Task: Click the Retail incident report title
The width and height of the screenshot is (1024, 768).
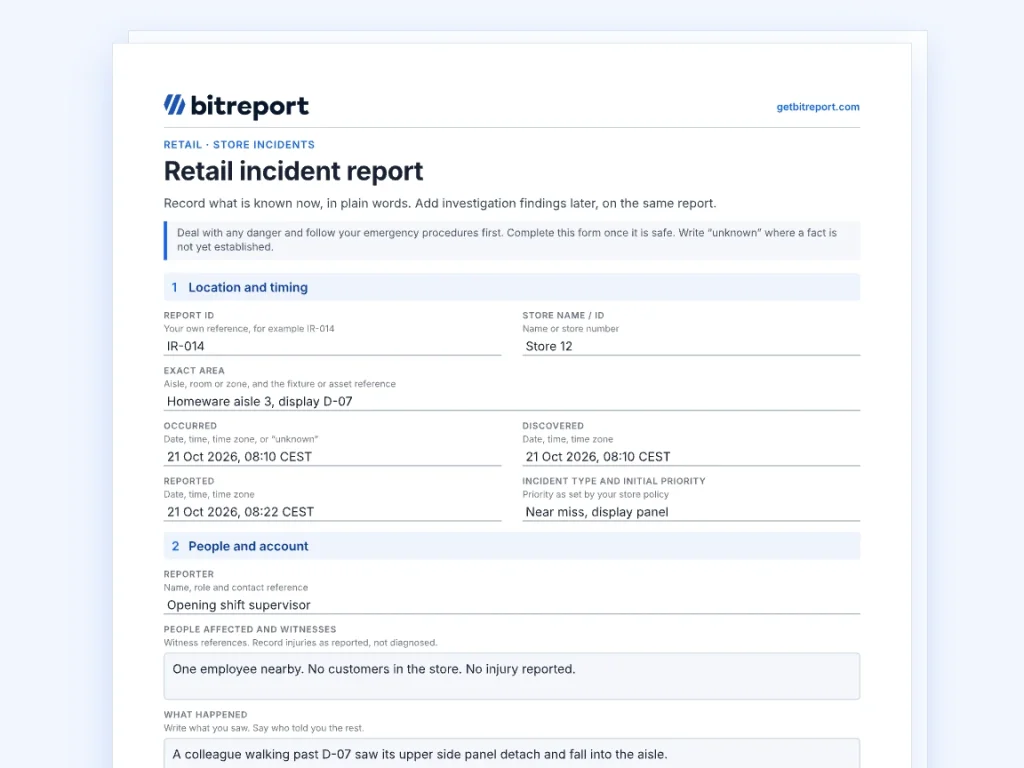Action: (293, 171)
